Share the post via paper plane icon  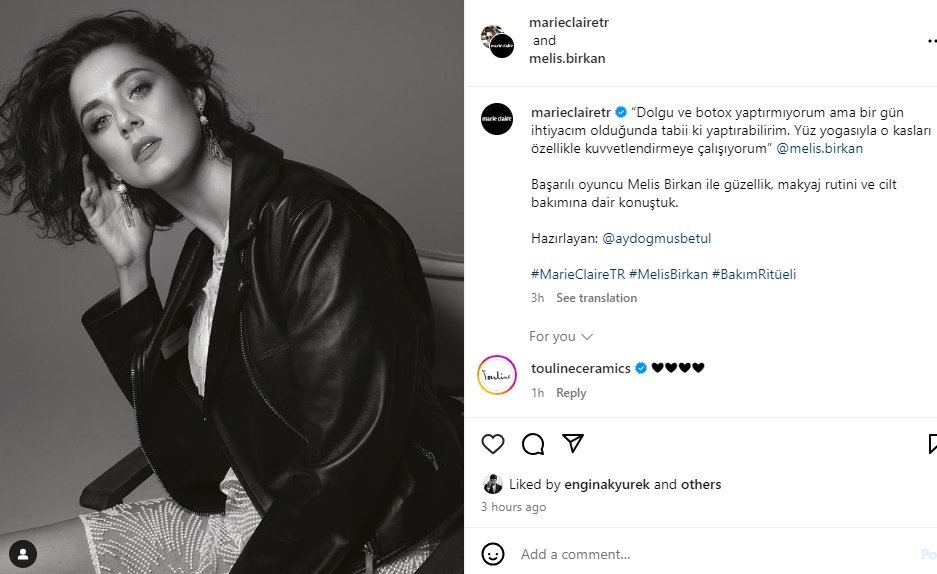click(573, 443)
